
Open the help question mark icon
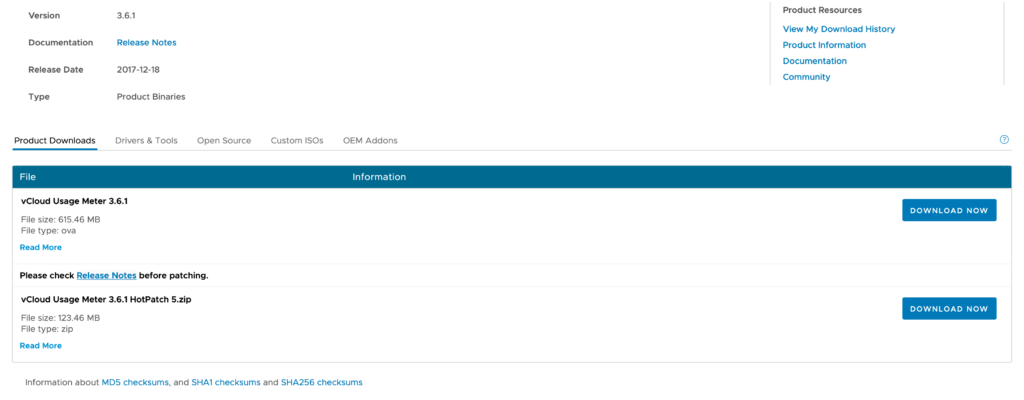1004,139
